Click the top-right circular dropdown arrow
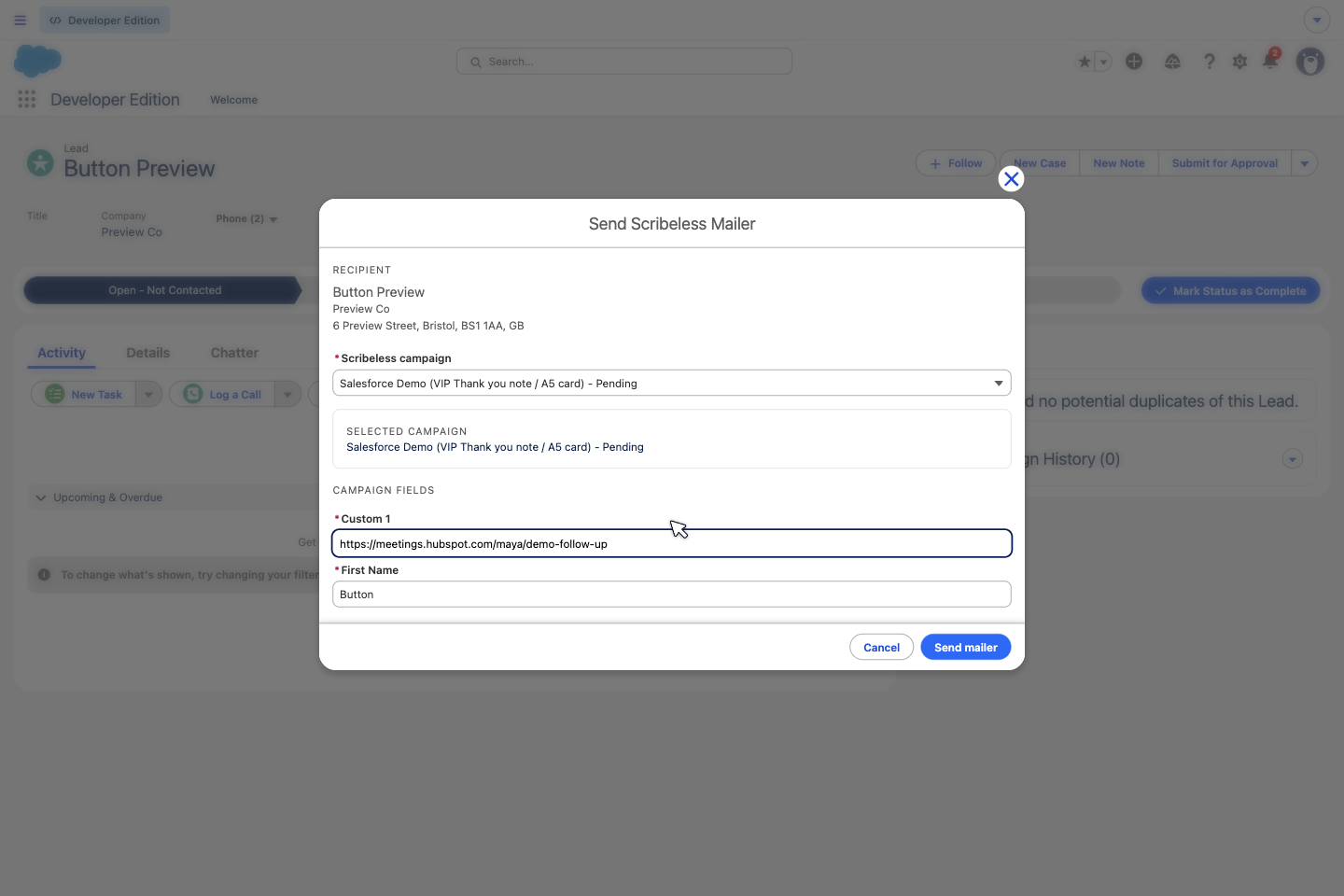 (x=1317, y=20)
